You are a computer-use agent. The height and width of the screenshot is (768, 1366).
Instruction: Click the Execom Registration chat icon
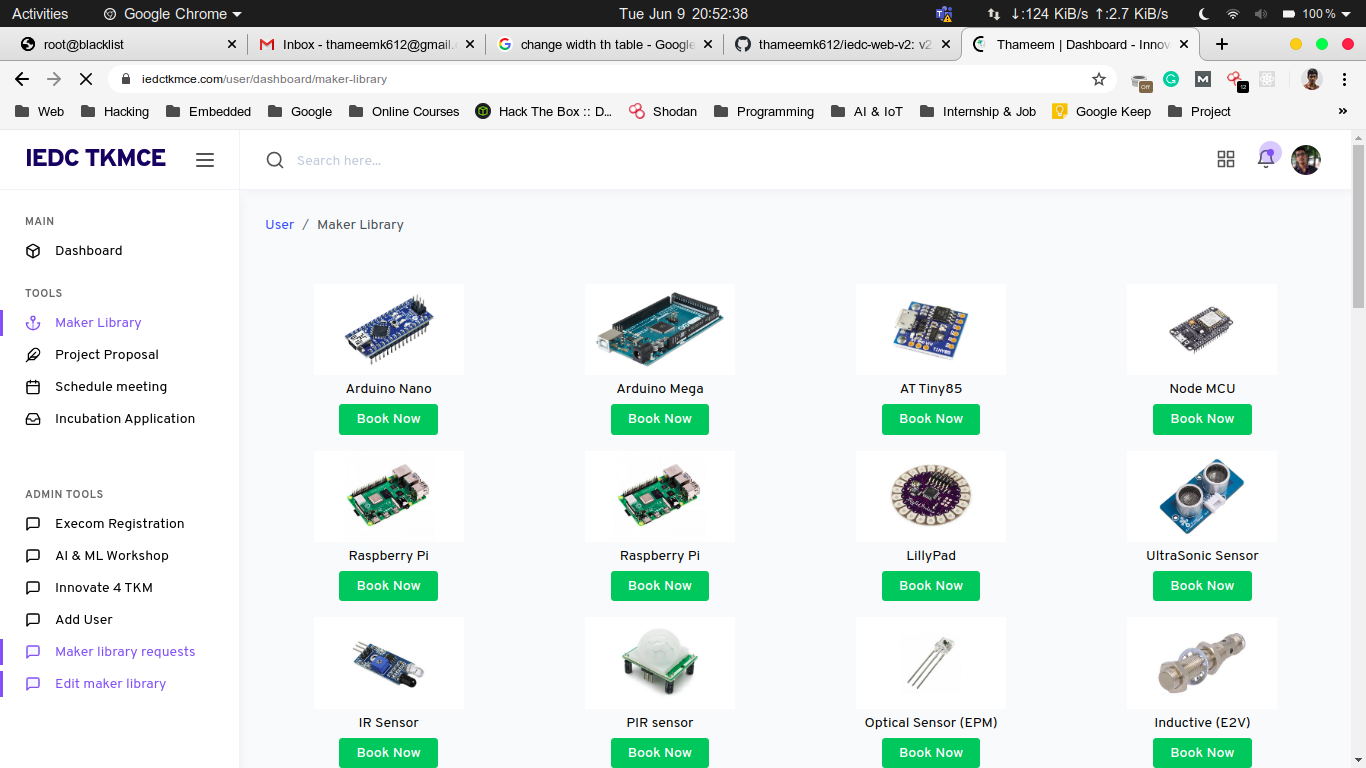[x=33, y=524]
